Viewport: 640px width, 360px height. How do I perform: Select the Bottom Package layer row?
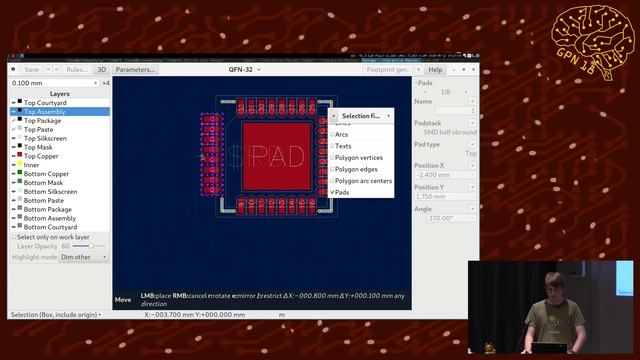point(60,209)
